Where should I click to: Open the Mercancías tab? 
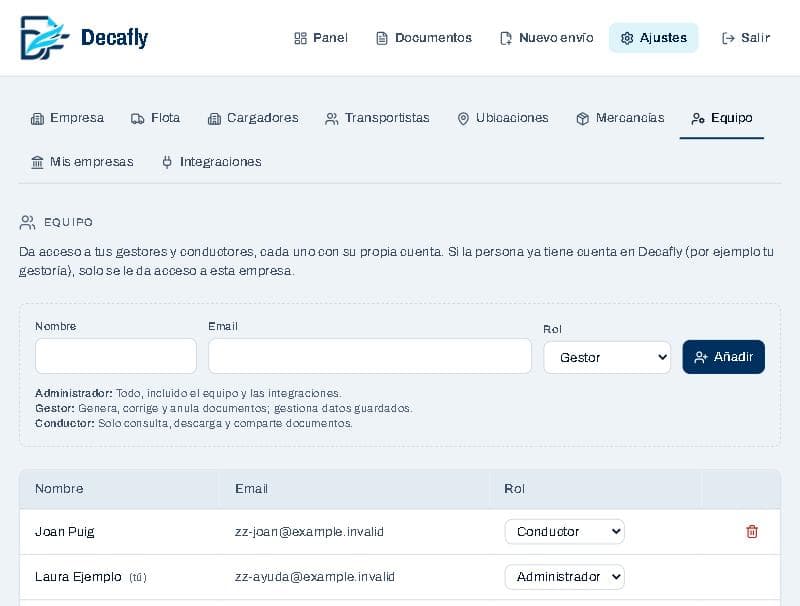click(620, 118)
